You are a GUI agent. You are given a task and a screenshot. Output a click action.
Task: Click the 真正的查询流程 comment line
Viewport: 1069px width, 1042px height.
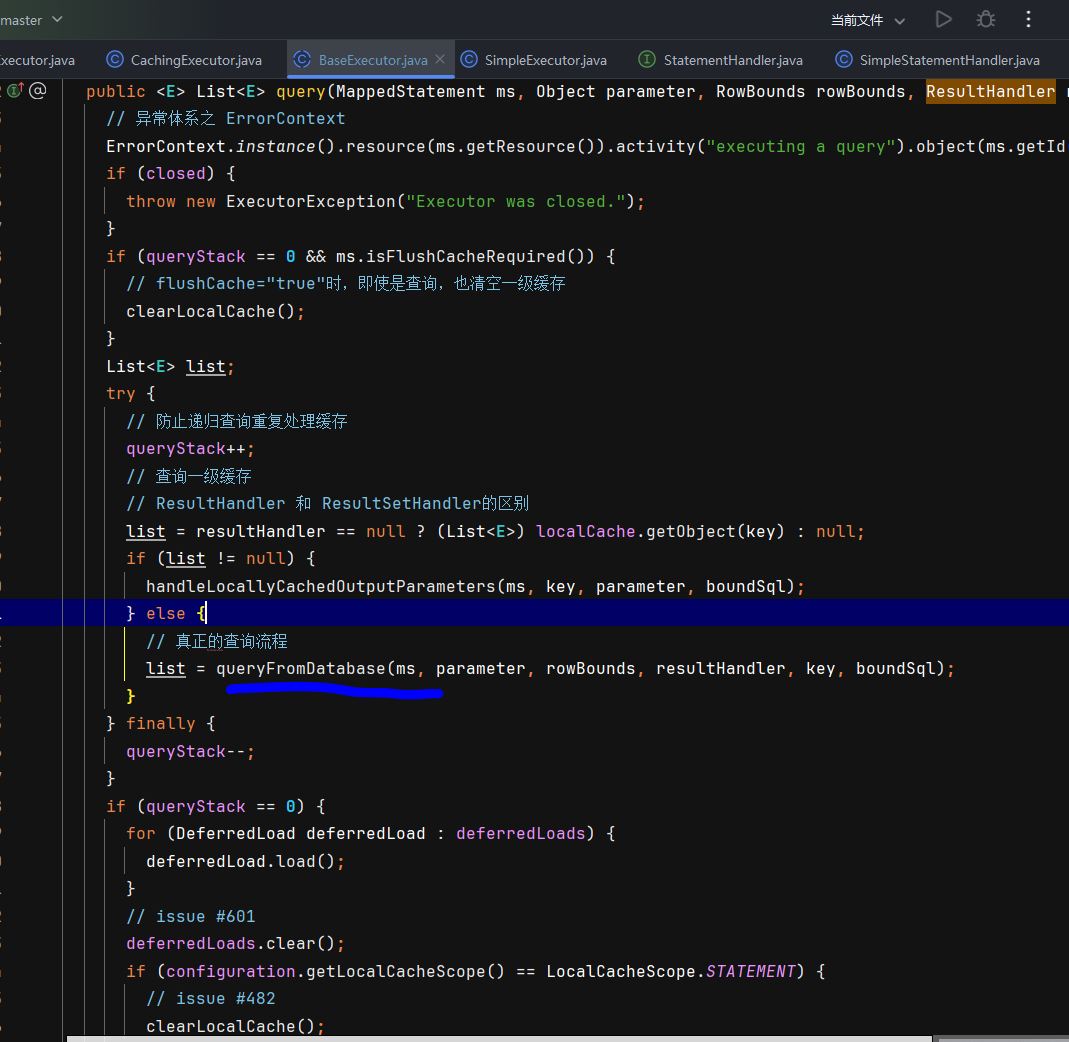217,641
